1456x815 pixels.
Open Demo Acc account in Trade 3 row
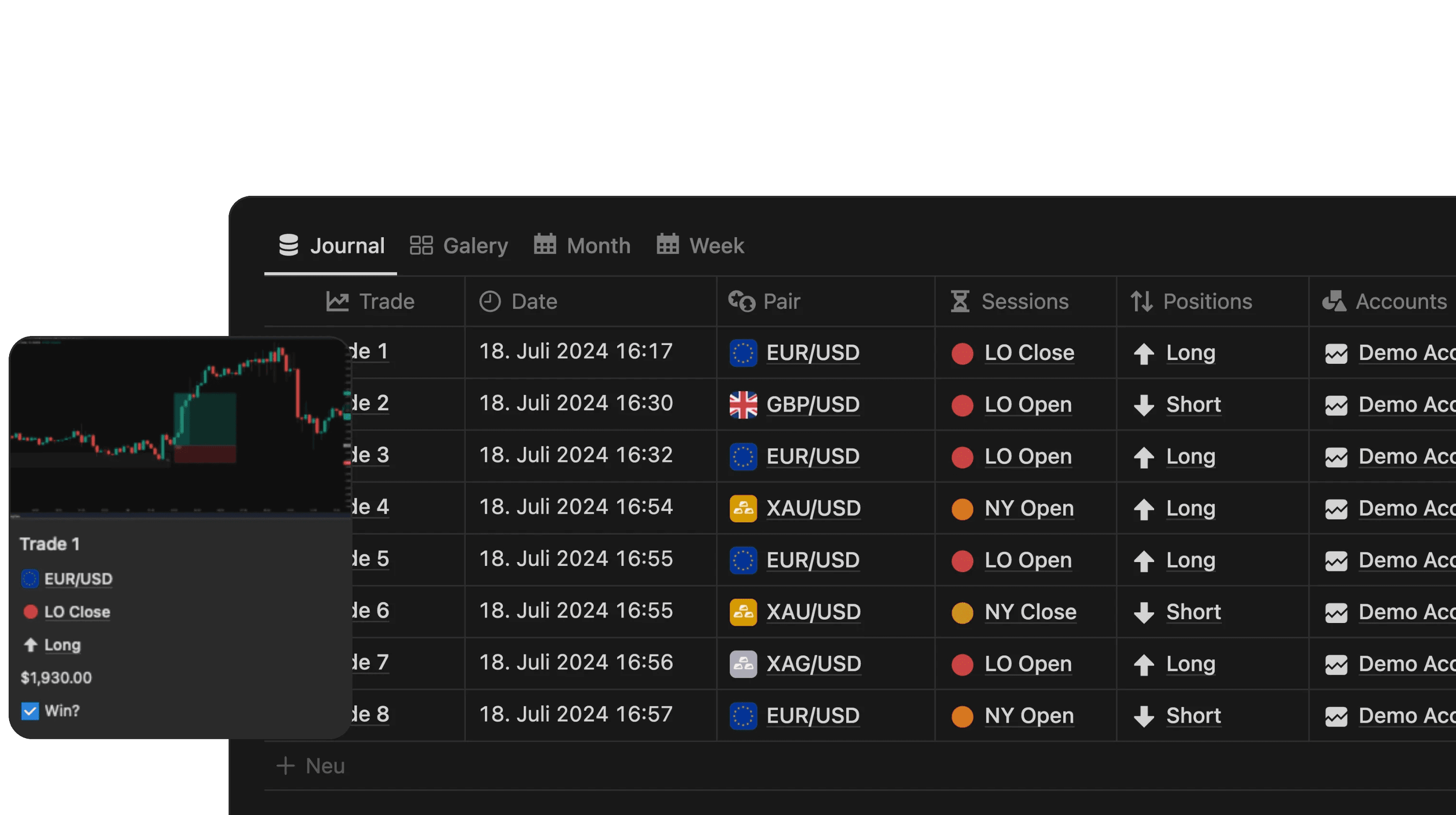pos(1407,457)
